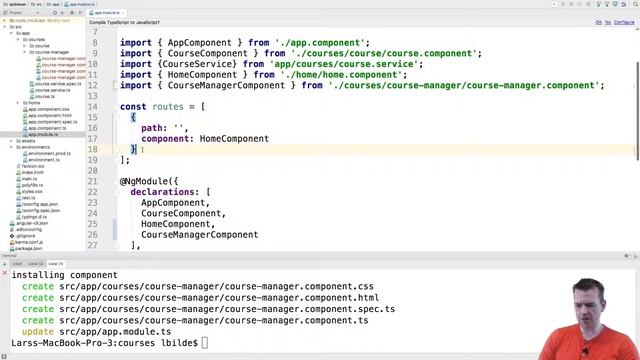Select the app.module.ts editor tab
Image resolution: width=640 pixels, height=360 pixels.
[107, 13]
